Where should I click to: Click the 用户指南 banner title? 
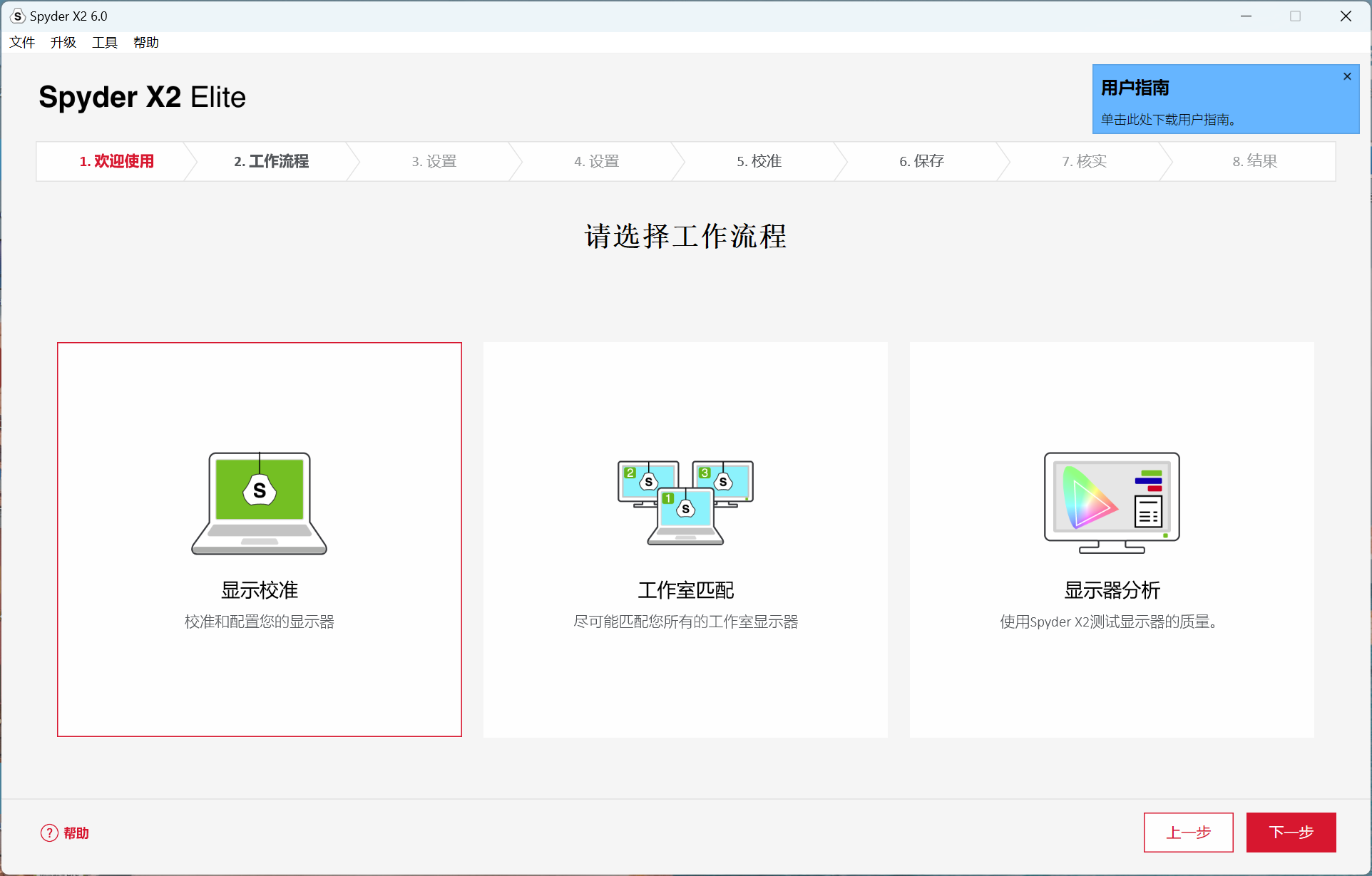1135,88
